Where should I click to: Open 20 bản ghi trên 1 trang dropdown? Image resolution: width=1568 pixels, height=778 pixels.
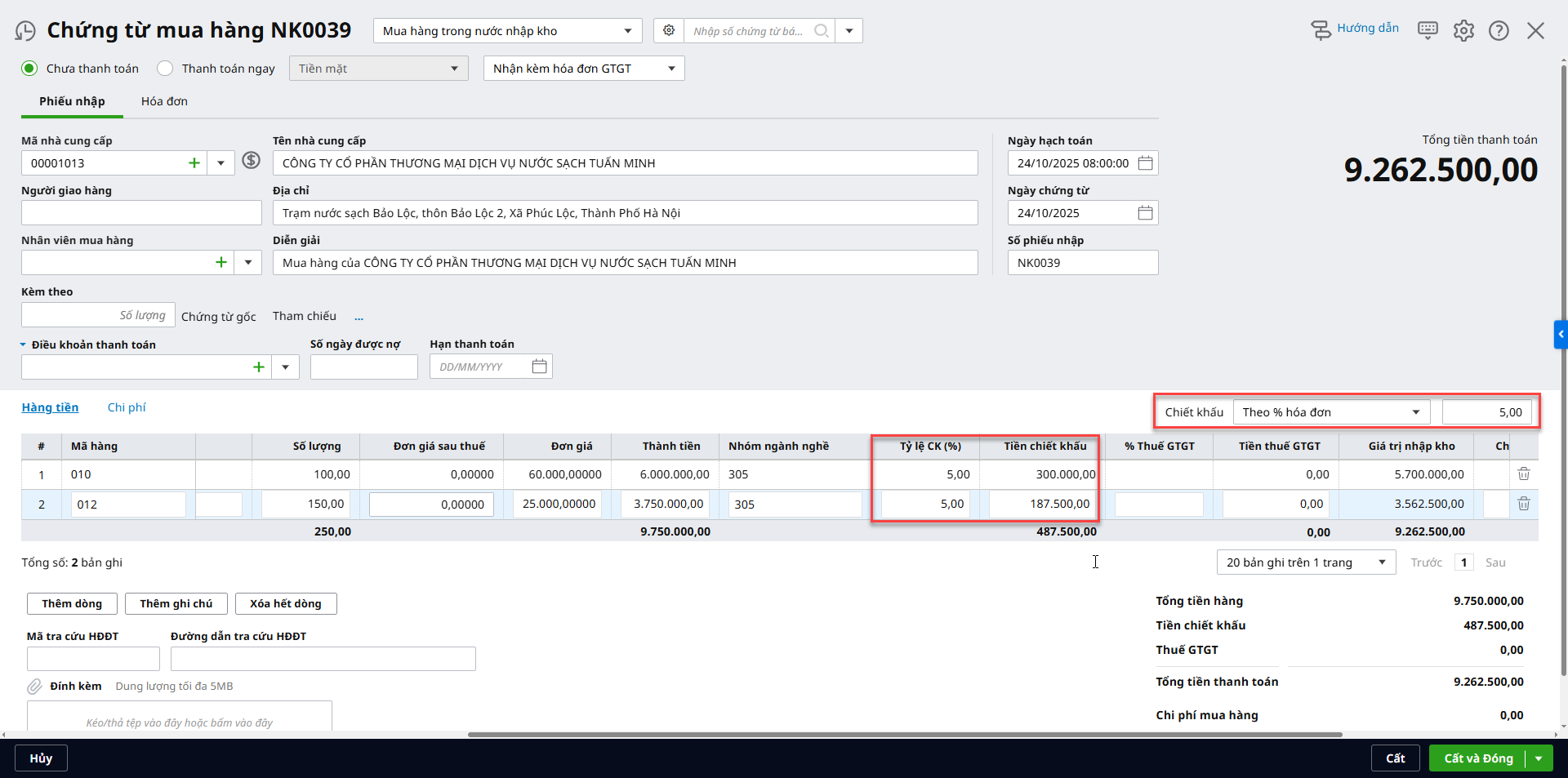(1305, 562)
